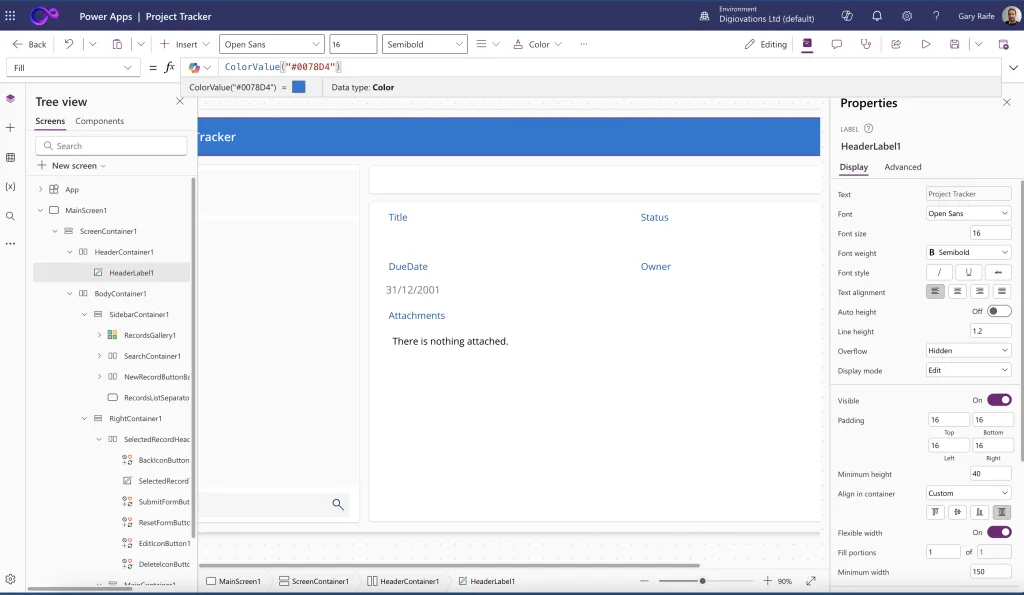The image size is (1024, 595).
Task: Click the Play preview icon
Action: point(926,44)
